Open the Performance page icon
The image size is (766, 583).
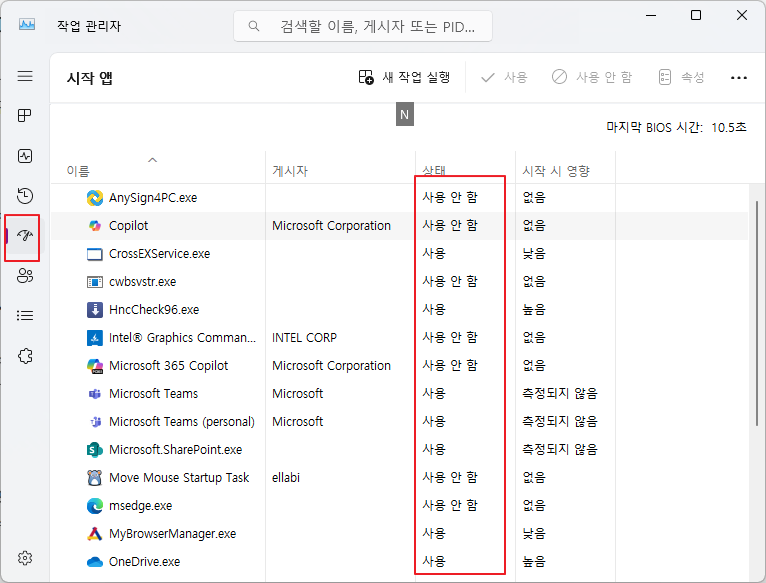point(25,156)
